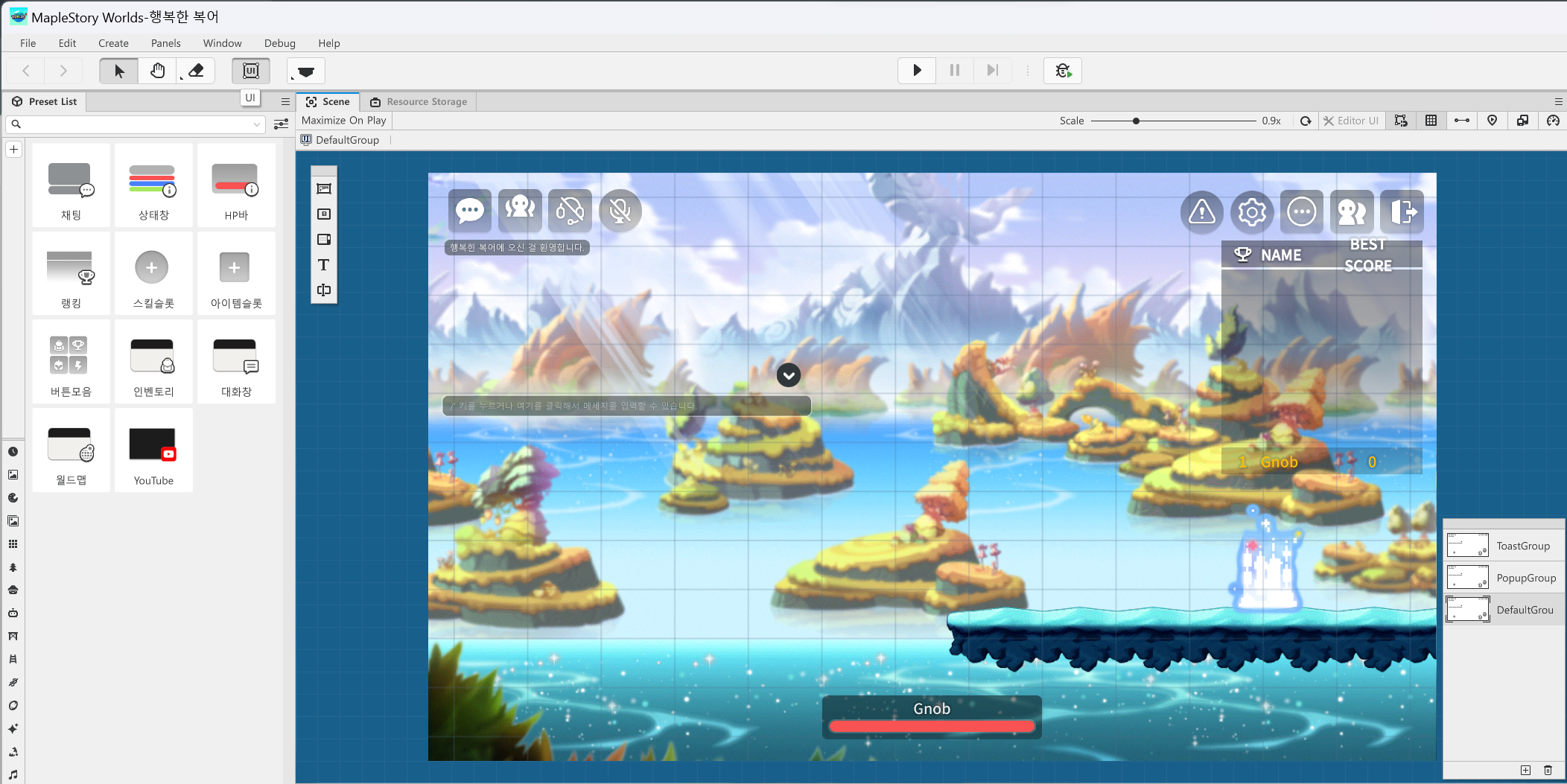
Task: Insert a button UI element tool
Action: click(x=324, y=214)
